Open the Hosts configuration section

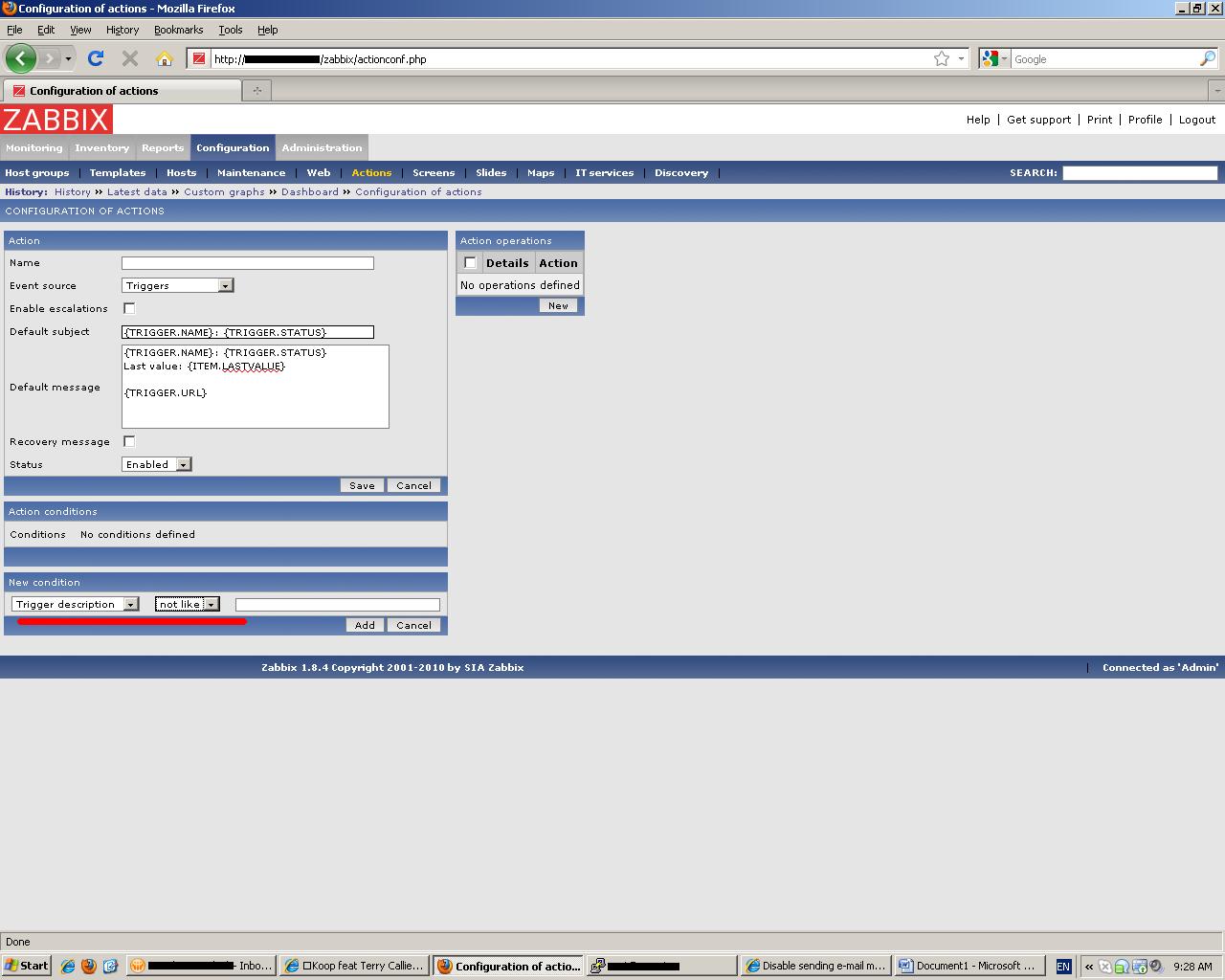tap(181, 173)
